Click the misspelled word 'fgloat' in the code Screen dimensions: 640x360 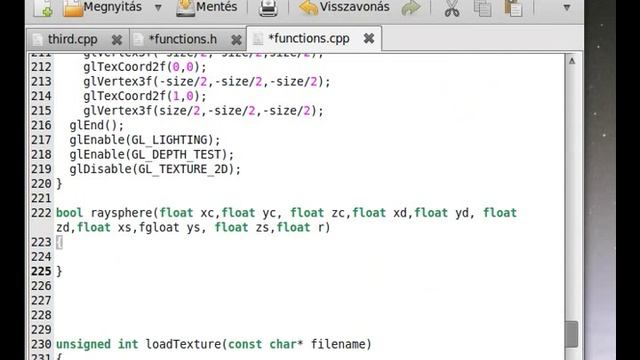coord(159,227)
